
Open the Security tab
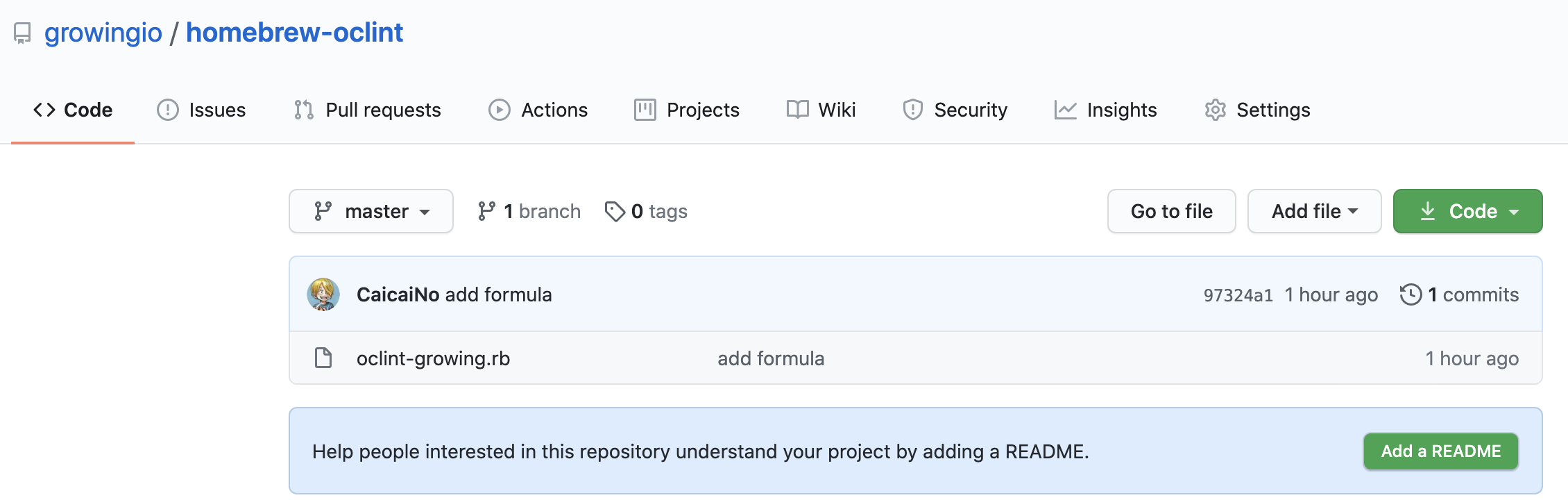click(x=955, y=110)
